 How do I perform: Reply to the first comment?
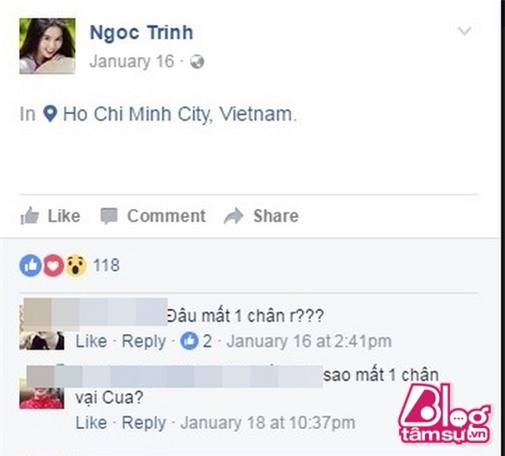click(x=144, y=341)
